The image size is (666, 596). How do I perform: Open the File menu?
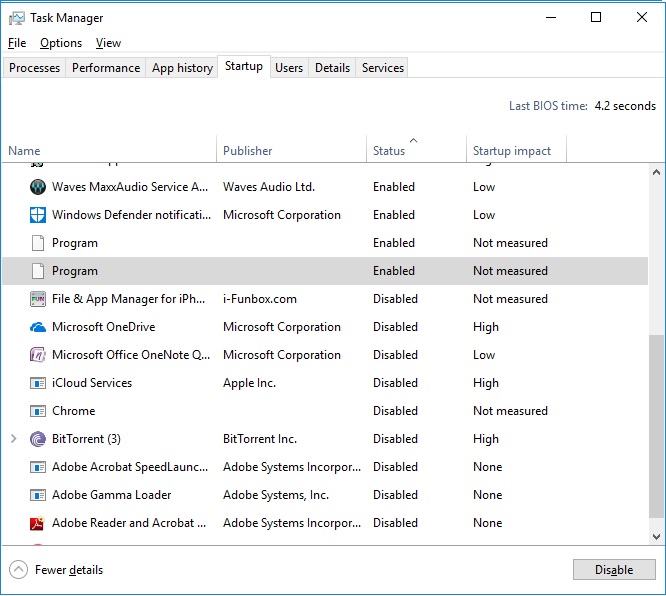[17, 43]
